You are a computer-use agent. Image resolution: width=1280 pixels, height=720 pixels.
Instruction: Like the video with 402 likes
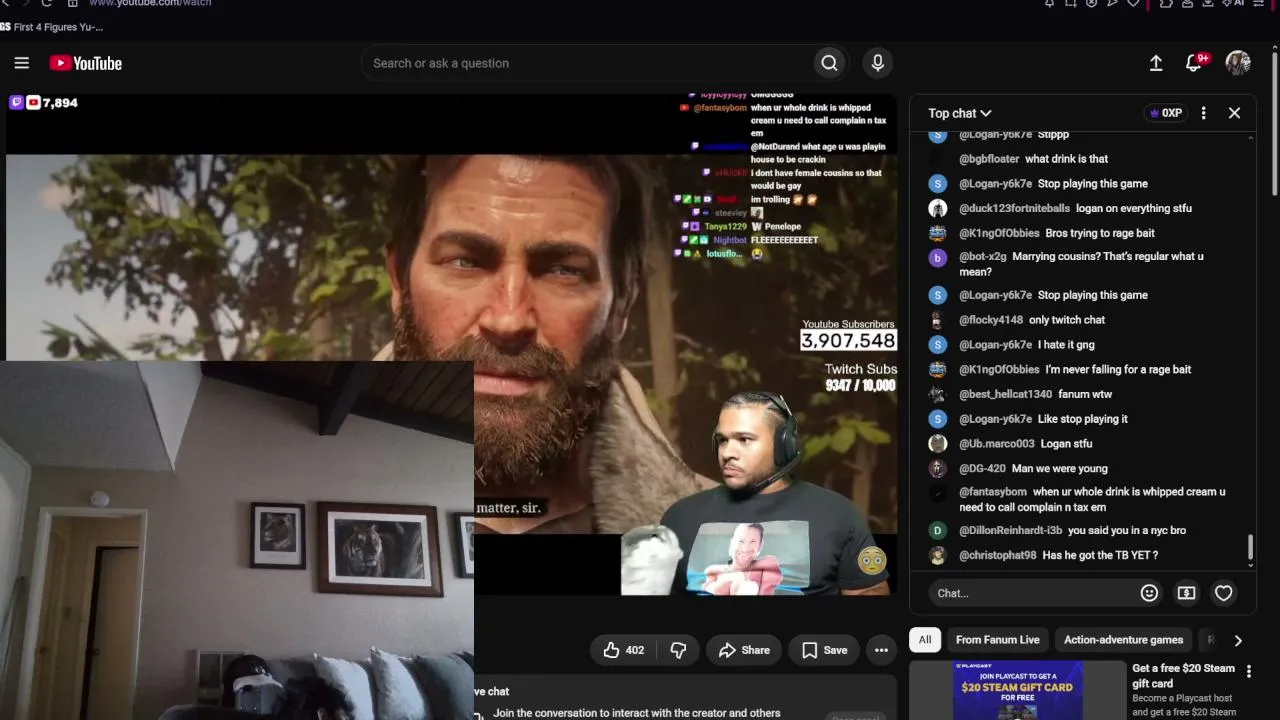pos(623,650)
